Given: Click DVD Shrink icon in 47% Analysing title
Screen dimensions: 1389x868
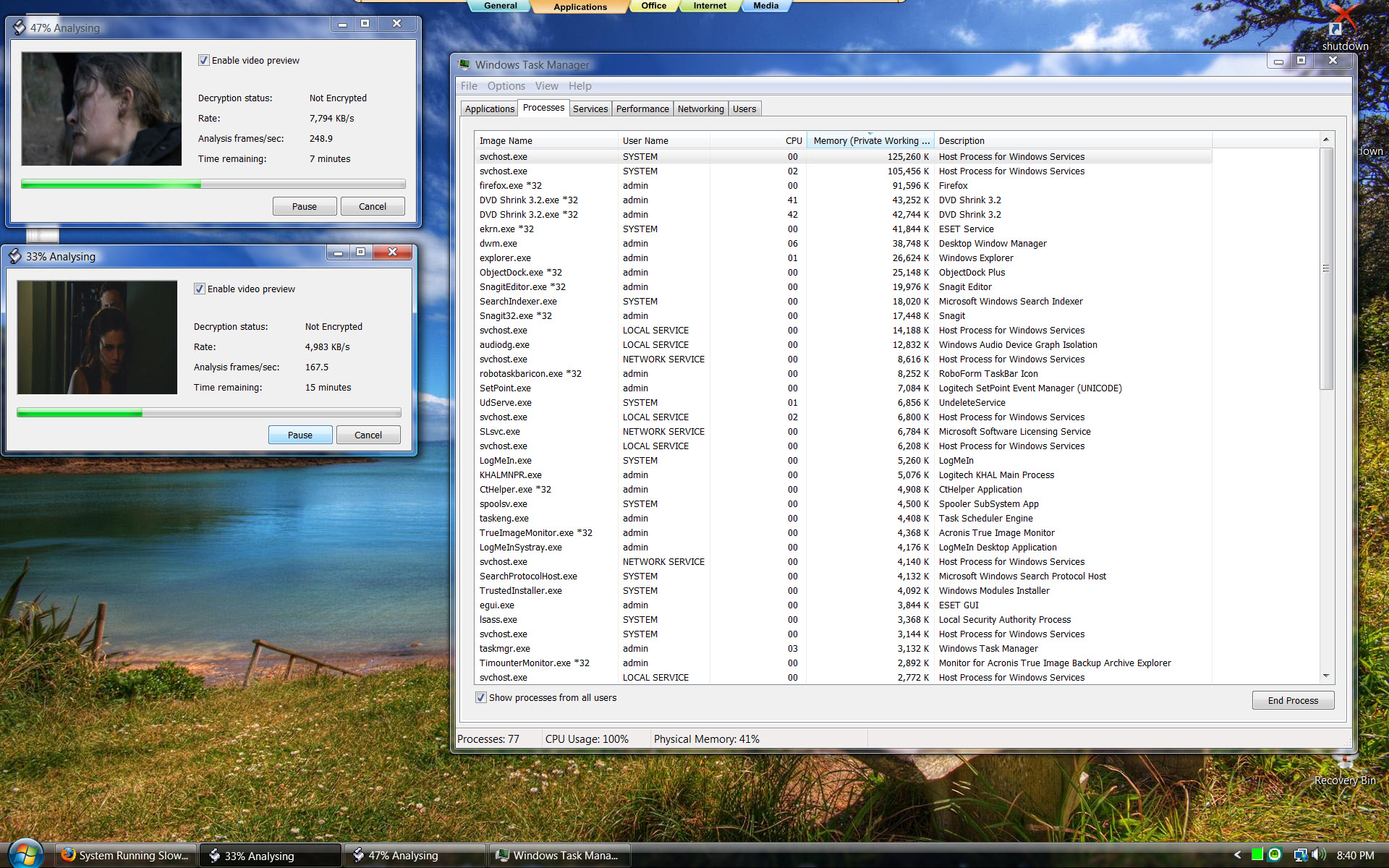Looking at the screenshot, I should (x=20, y=27).
